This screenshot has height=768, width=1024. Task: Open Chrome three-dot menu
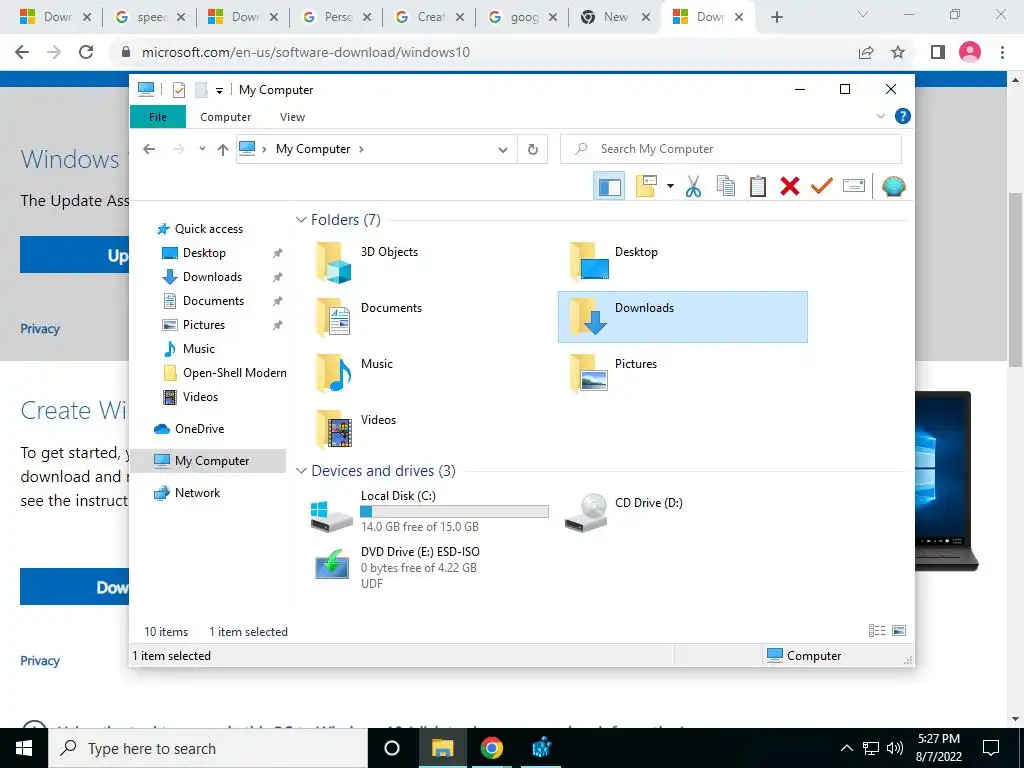coord(1002,52)
